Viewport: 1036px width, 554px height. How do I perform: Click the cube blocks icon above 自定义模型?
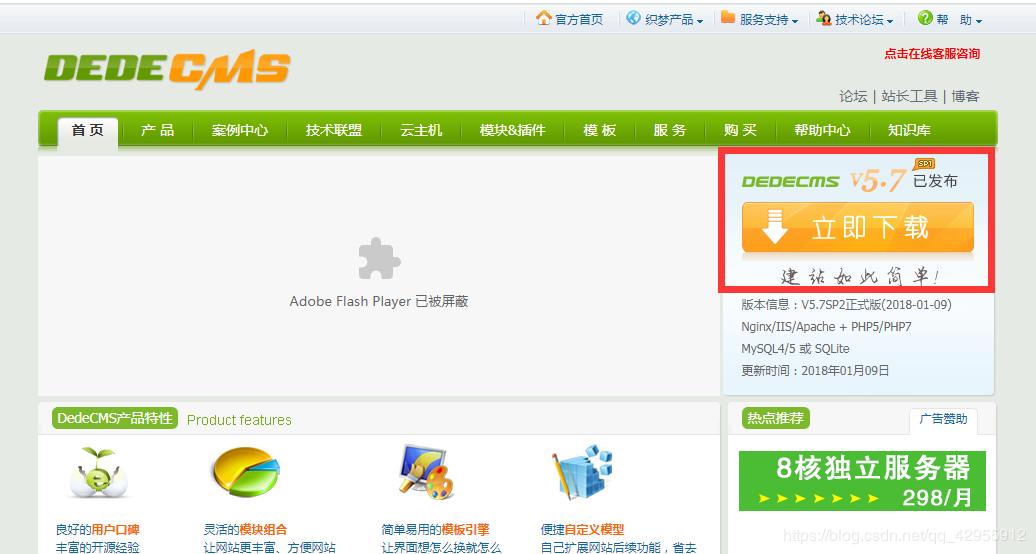[x=582, y=472]
